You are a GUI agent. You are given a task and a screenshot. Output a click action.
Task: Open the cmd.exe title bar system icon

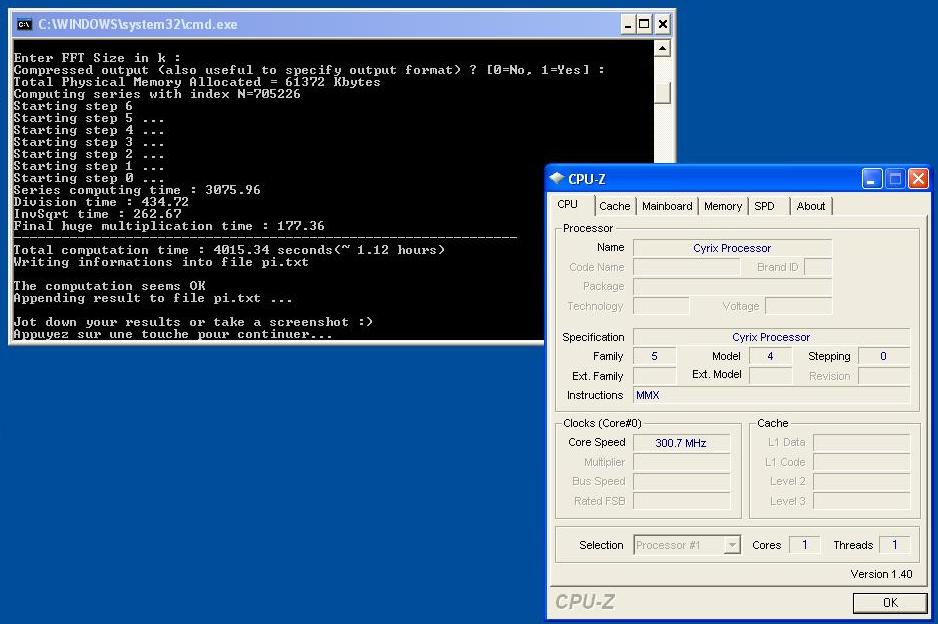pos(24,25)
